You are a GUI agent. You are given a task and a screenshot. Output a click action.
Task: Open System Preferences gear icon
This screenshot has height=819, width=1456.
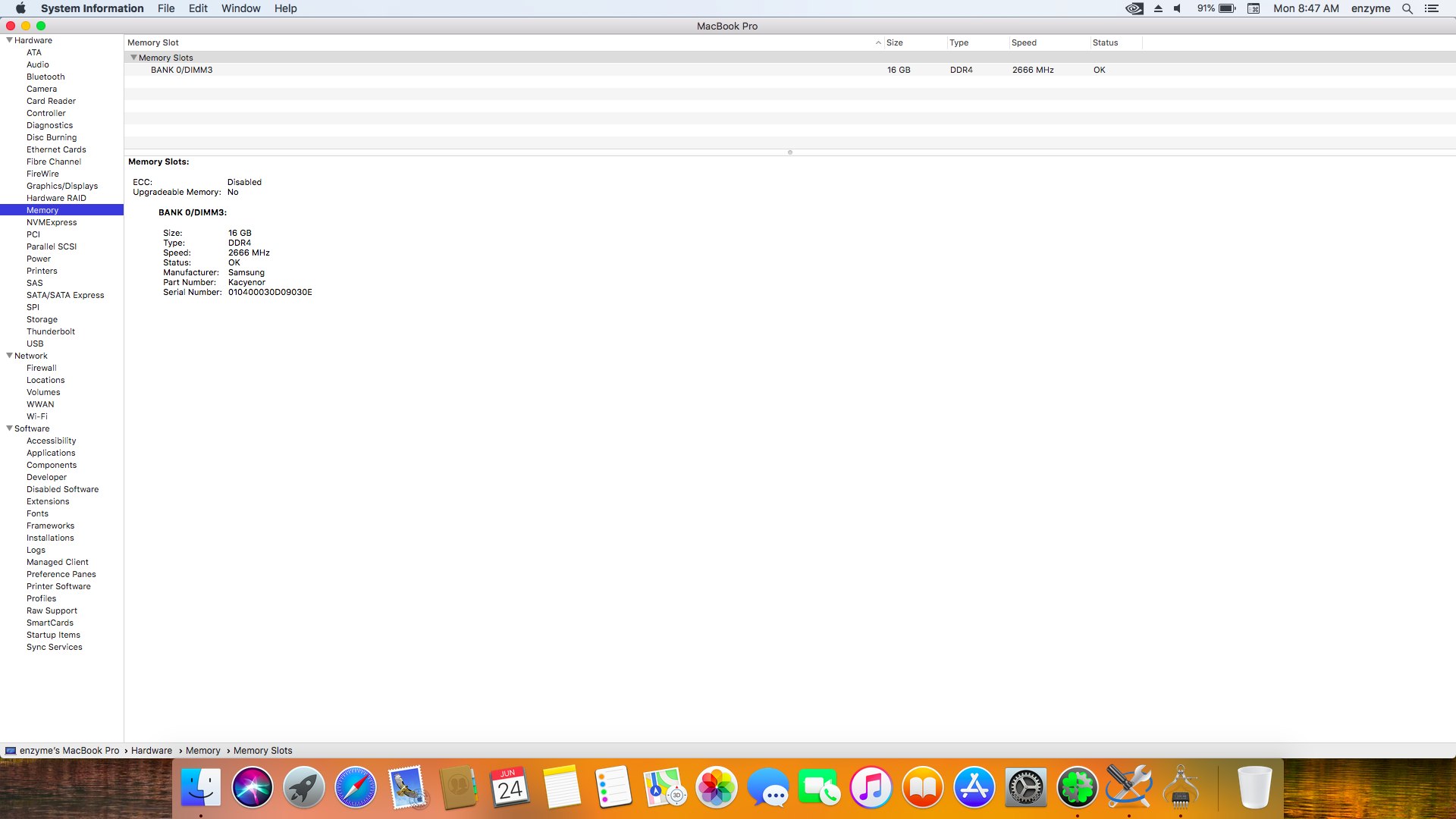point(1025,787)
